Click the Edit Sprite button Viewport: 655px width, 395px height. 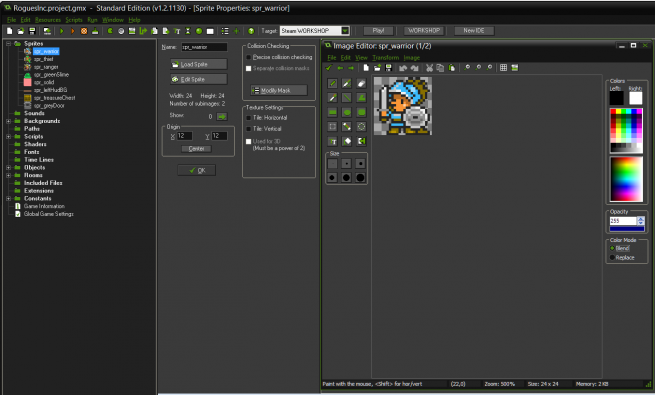(x=199, y=79)
